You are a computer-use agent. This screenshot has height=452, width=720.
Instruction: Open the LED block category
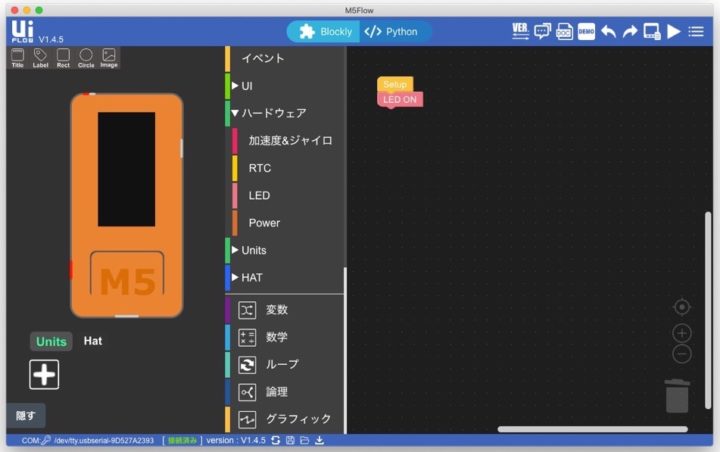(x=259, y=195)
